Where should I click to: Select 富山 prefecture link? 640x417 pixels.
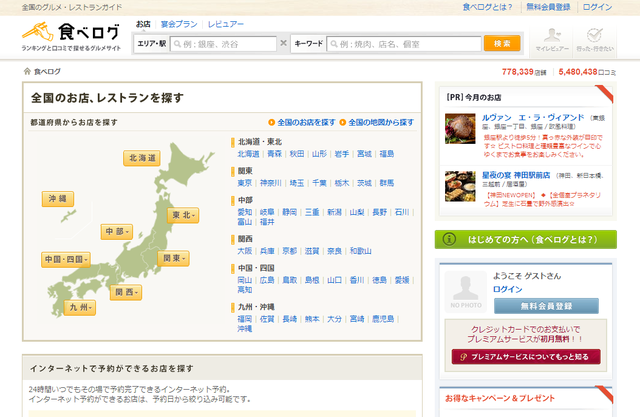coord(245,222)
